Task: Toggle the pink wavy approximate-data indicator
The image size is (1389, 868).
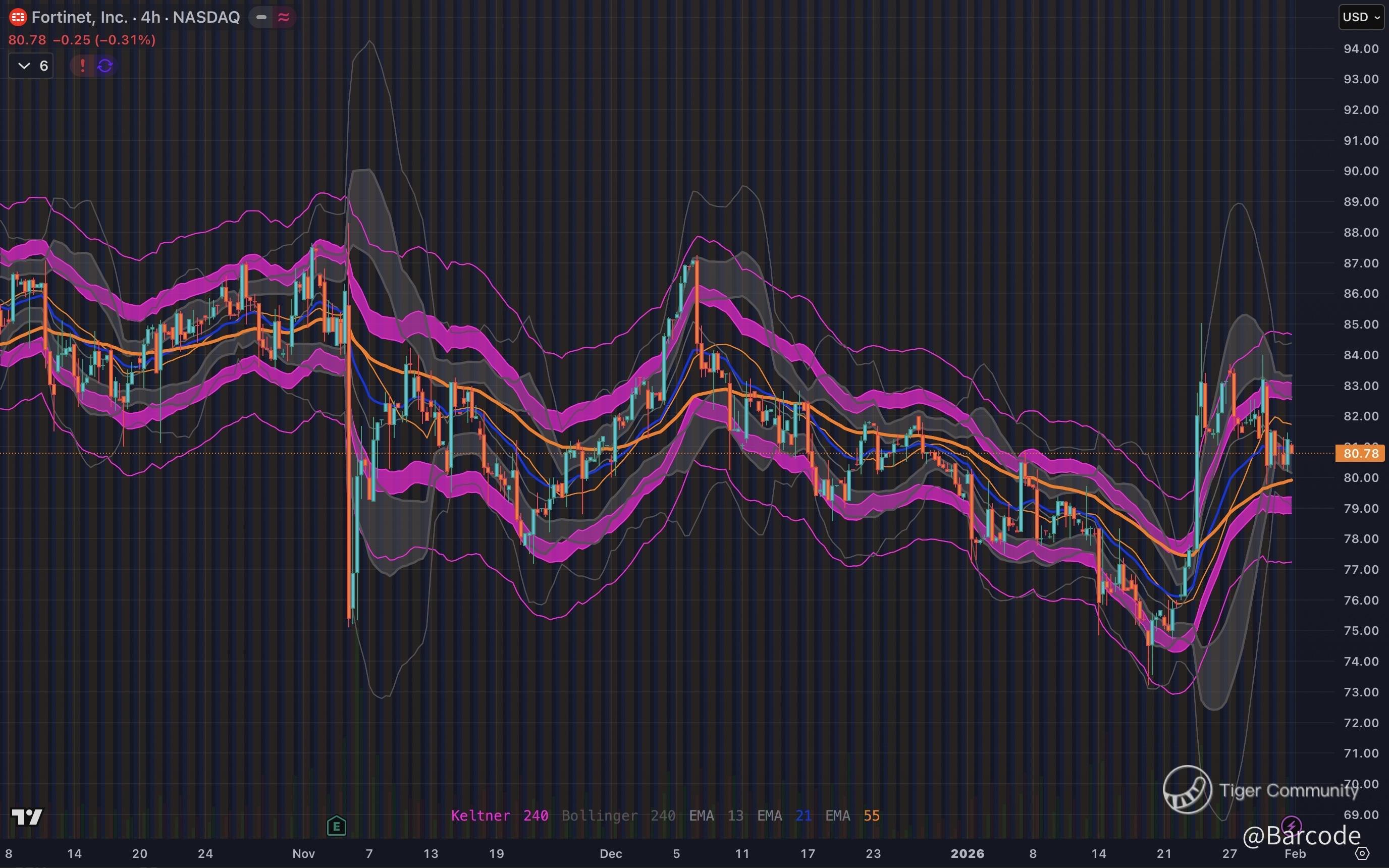Action: [x=284, y=17]
